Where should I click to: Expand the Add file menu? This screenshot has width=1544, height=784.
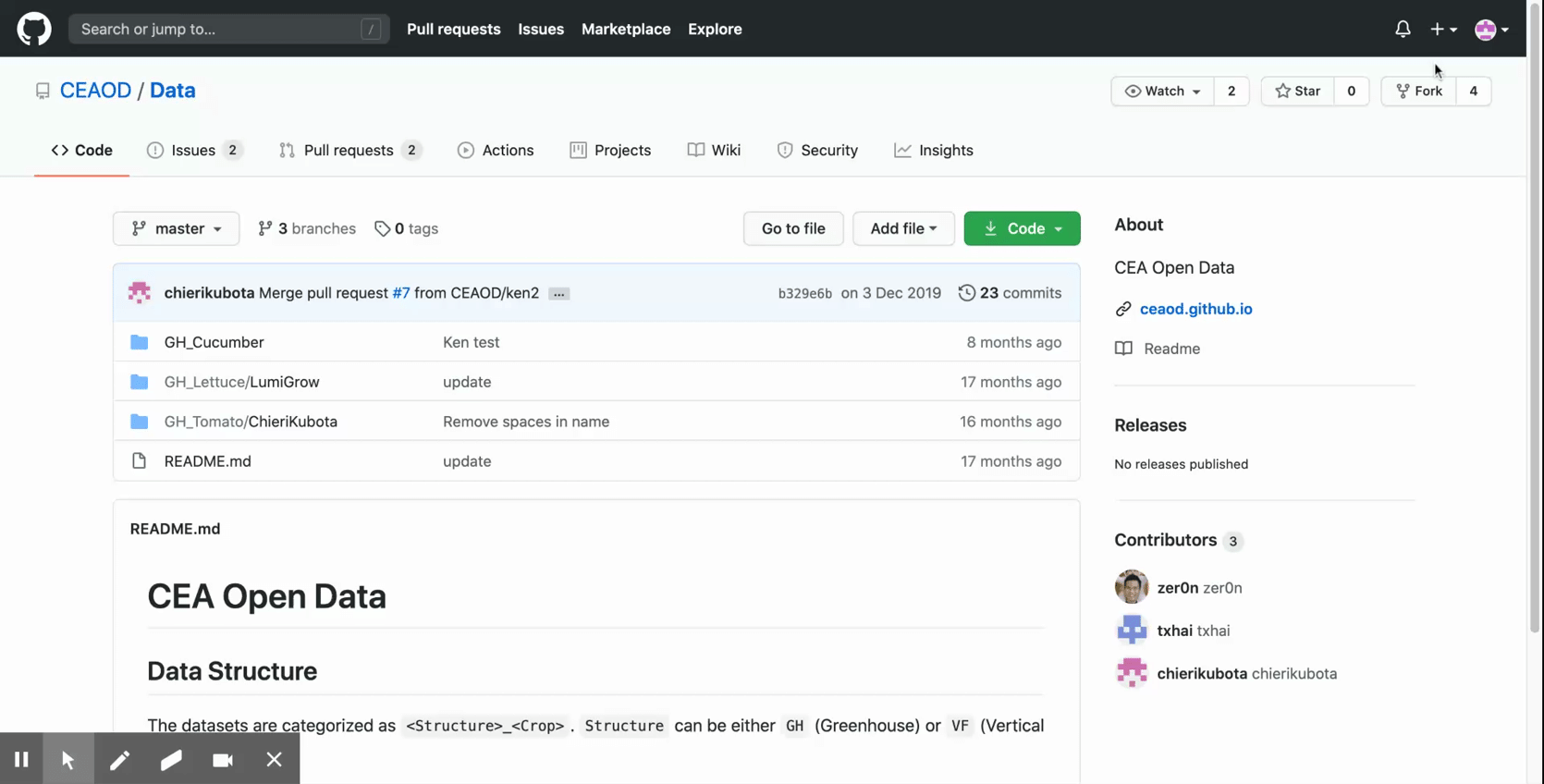coord(902,228)
